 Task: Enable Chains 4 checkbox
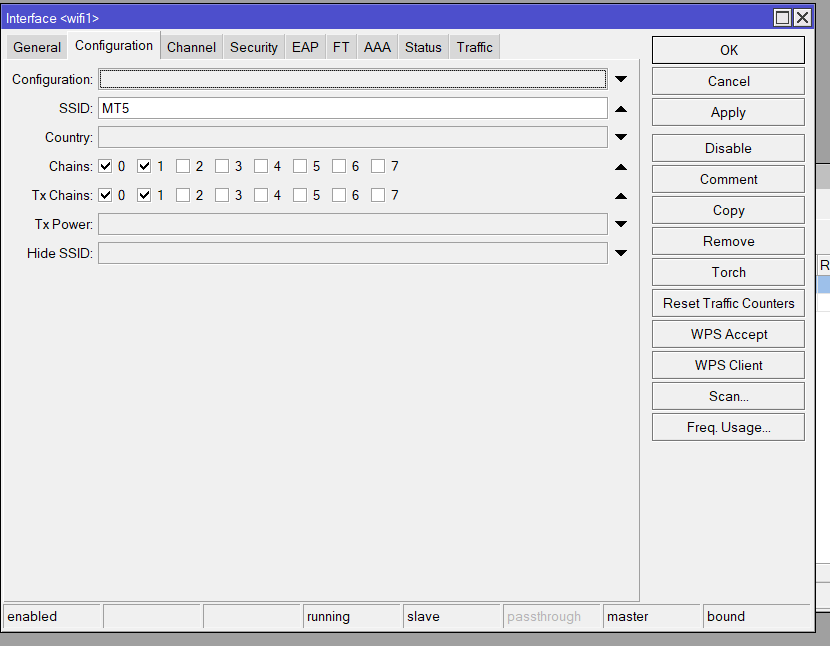click(260, 166)
